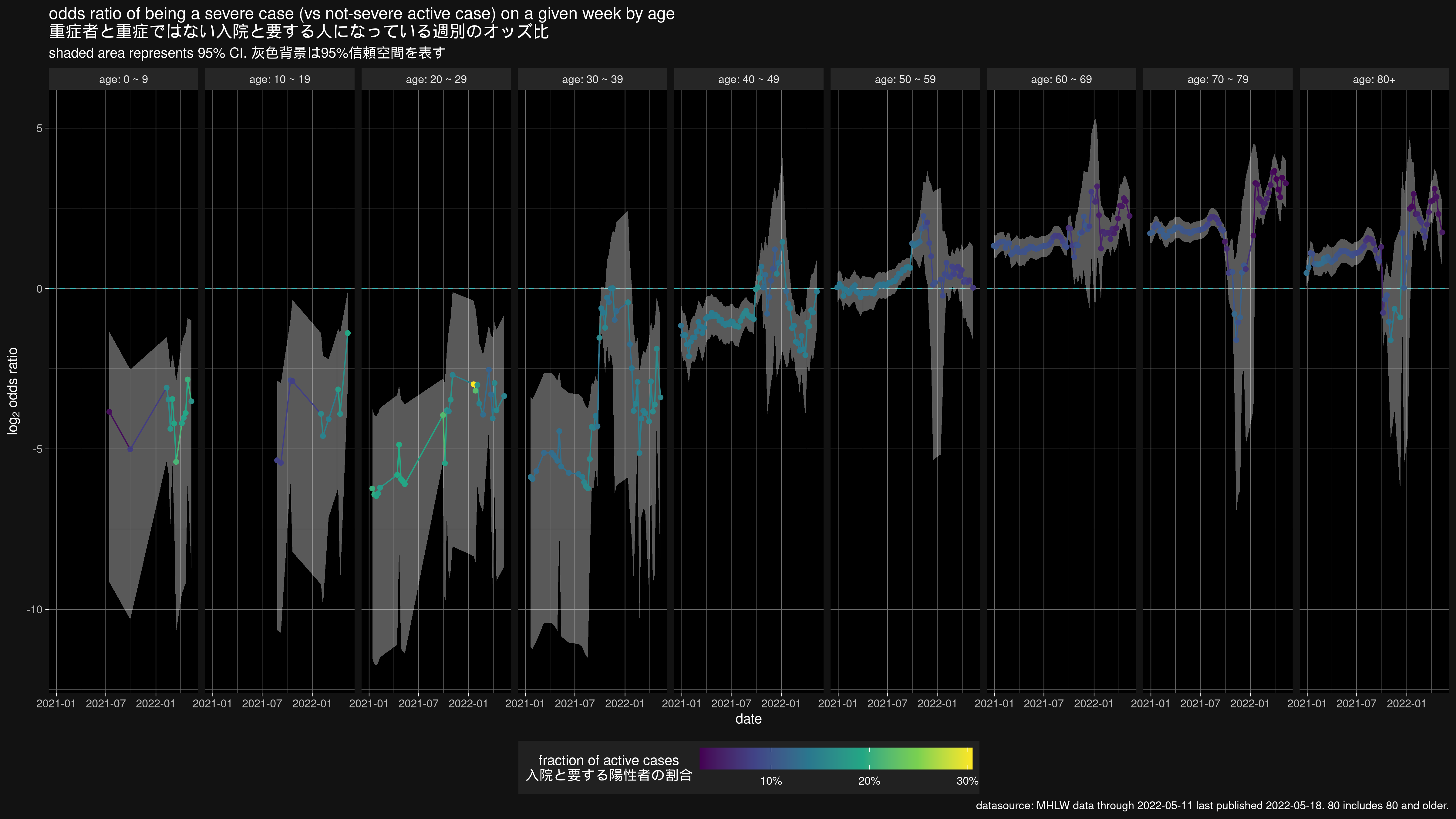Click the 'age: 10 ~ 19' facet header
The width and height of the screenshot is (1456, 819).
pyautogui.click(x=280, y=79)
